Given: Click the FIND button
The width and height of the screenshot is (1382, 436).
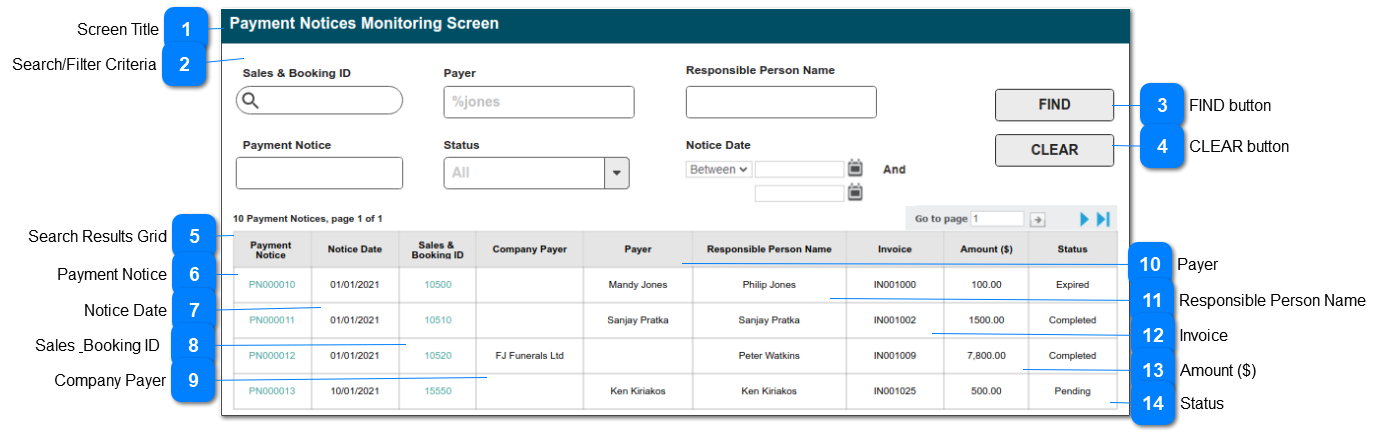Looking at the screenshot, I should 1054,105.
